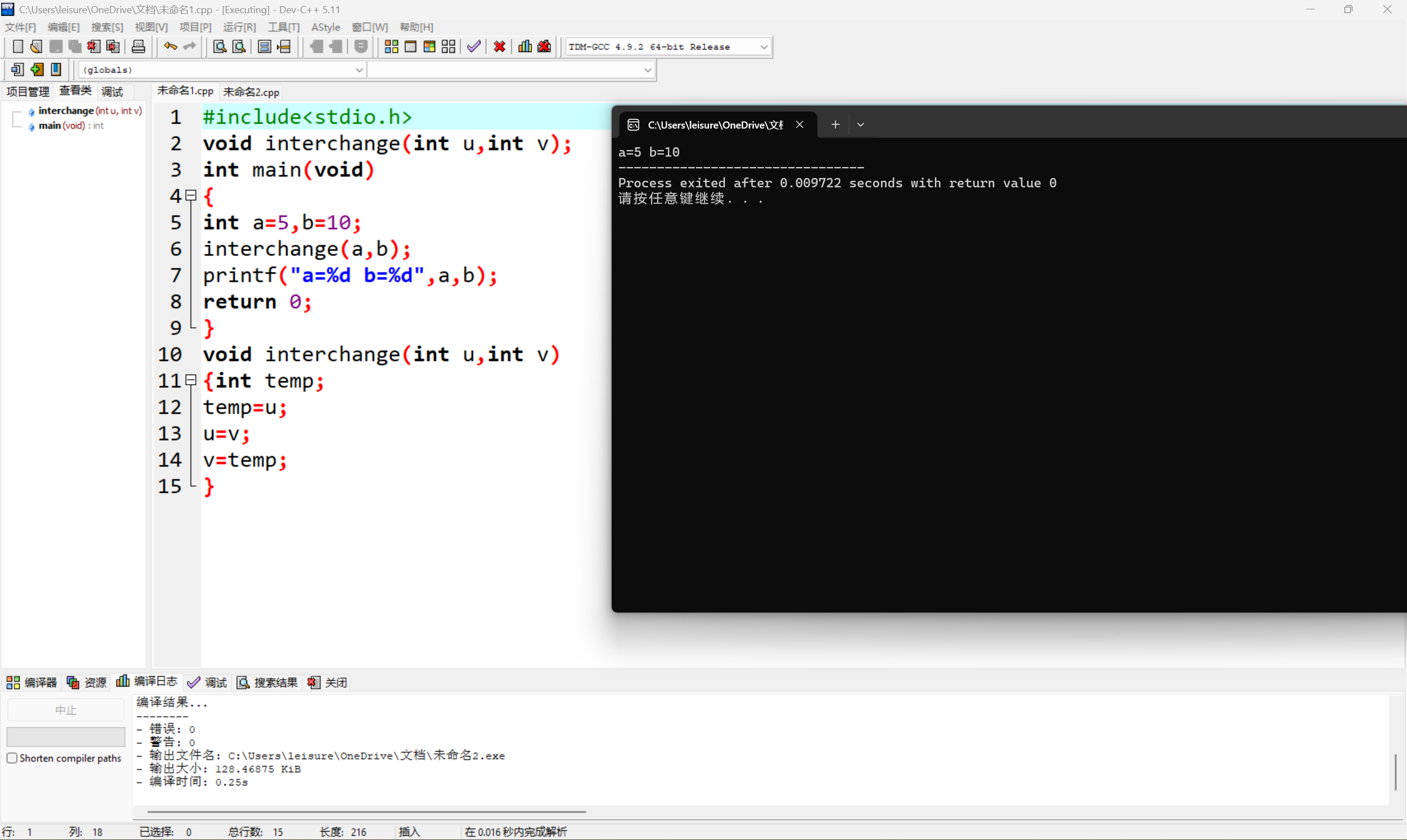The height and width of the screenshot is (840, 1407).
Task: Collapse the code fold at line 4
Action: (x=191, y=195)
